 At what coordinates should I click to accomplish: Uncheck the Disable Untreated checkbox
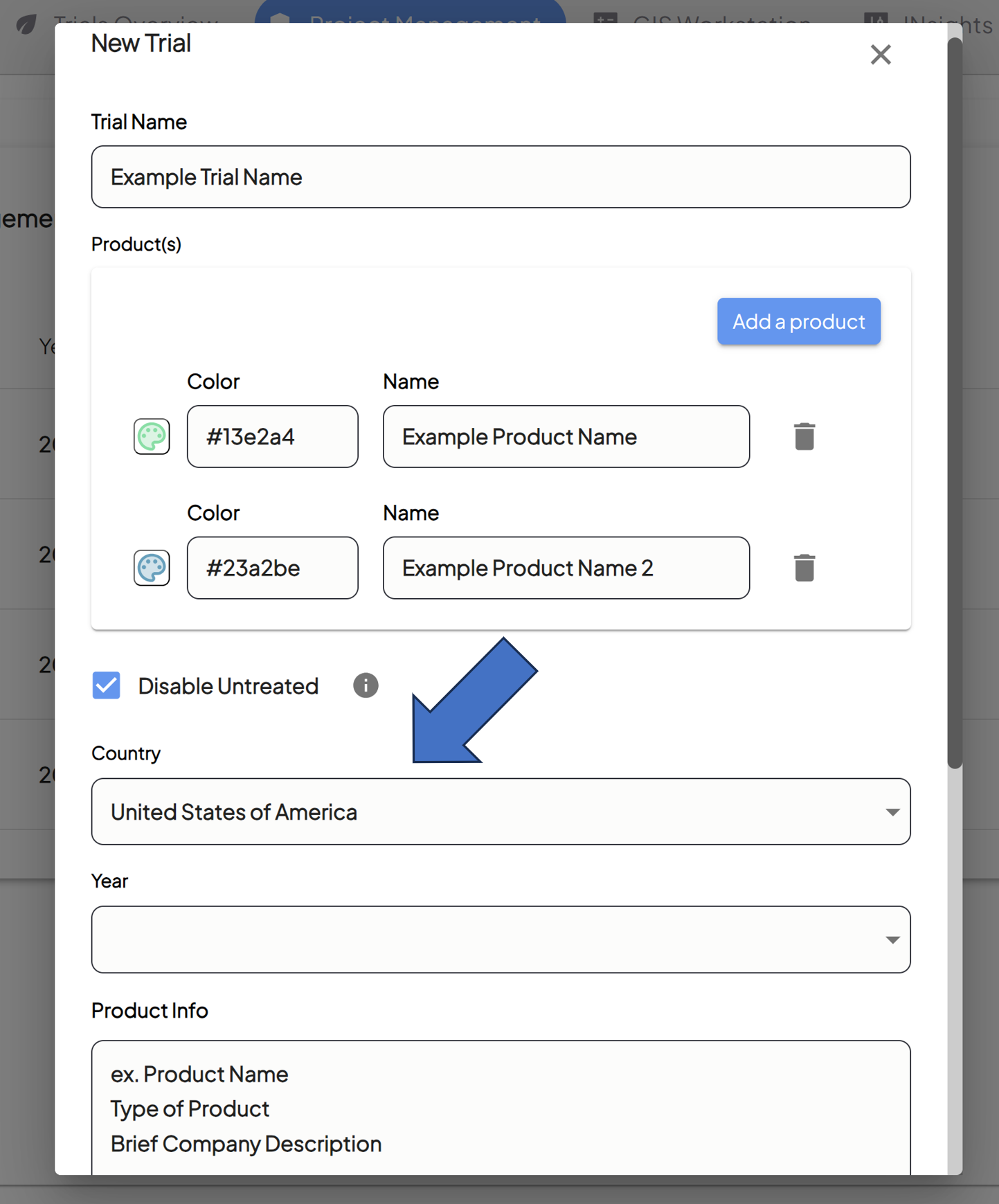coord(107,685)
